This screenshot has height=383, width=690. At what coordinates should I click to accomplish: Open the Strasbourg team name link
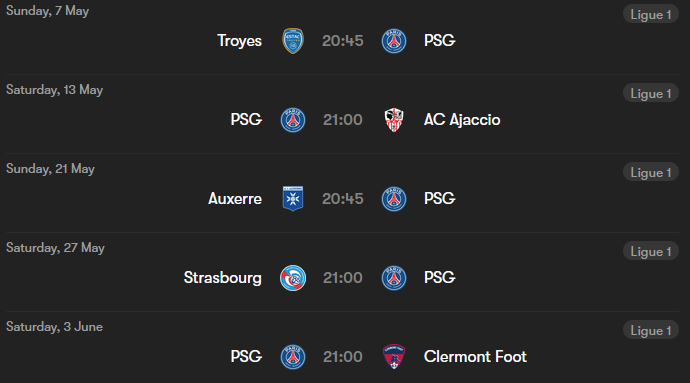coord(223,278)
